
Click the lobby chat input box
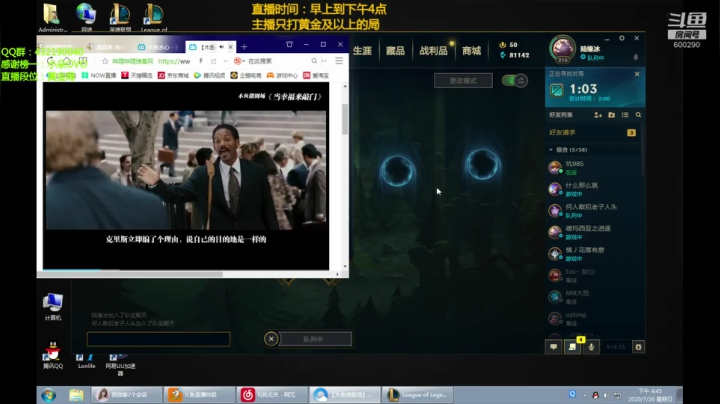click(158, 339)
